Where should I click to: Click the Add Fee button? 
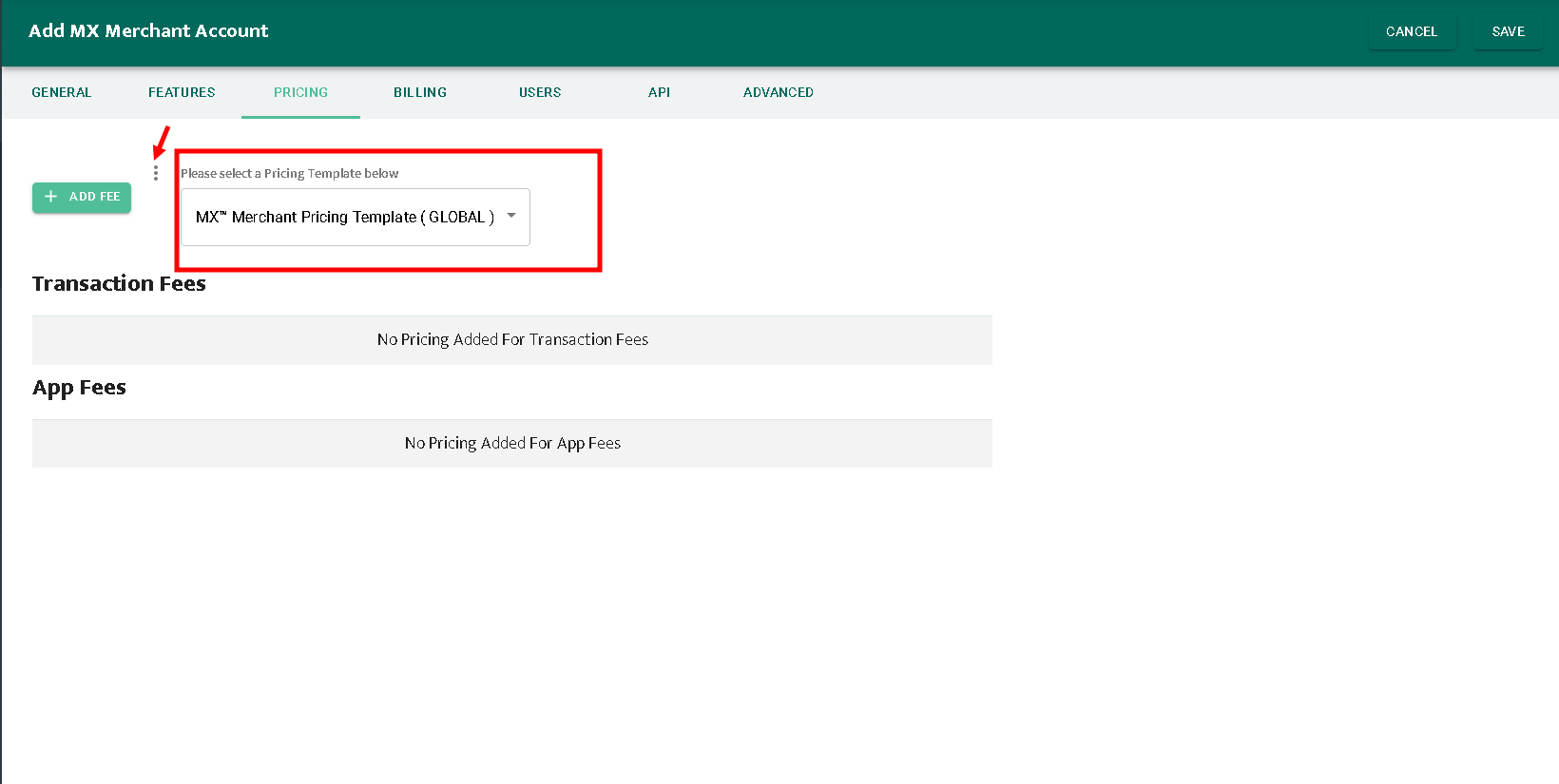tap(82, 197)
